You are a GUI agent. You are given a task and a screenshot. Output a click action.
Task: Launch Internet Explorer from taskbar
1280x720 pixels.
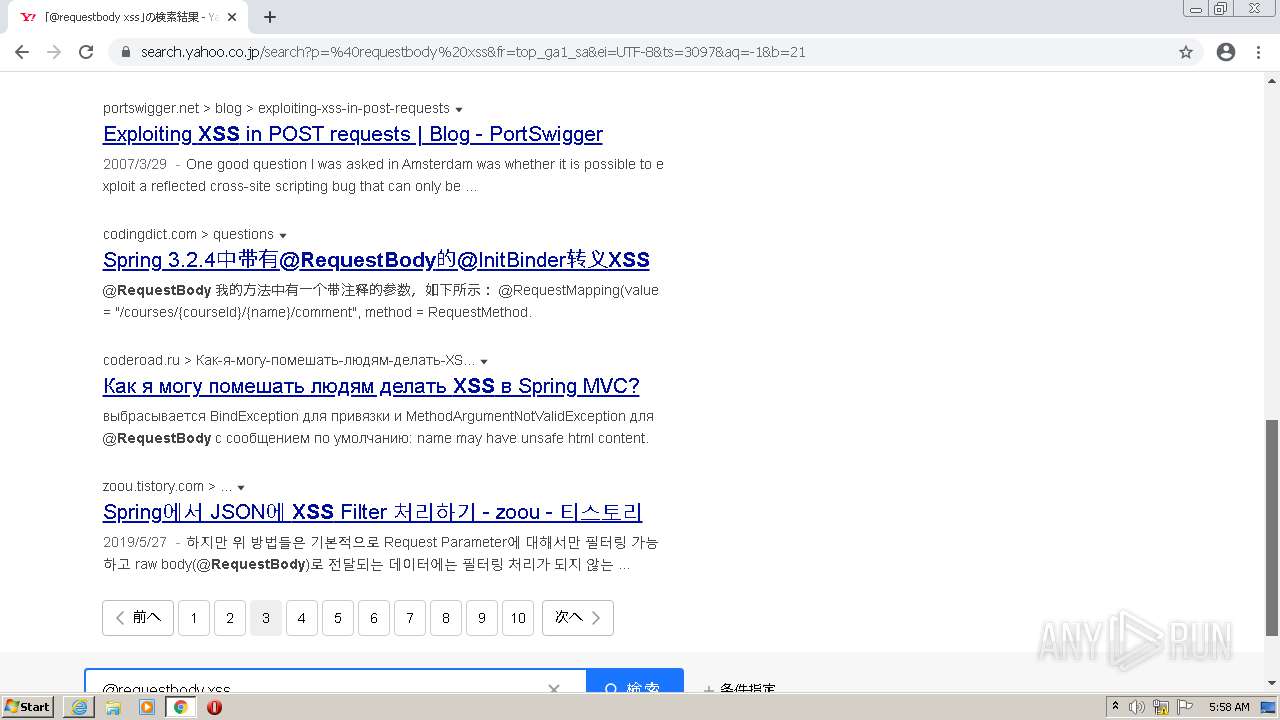point(79,707)
